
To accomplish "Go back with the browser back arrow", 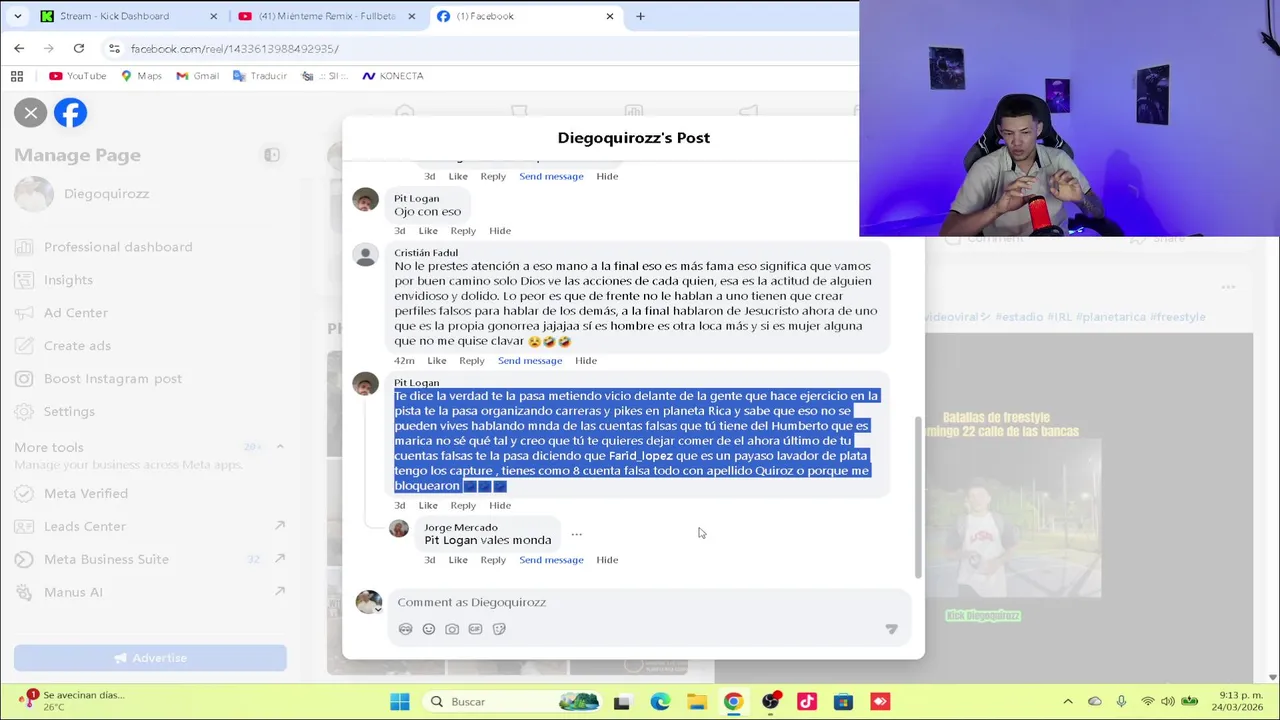I will coord(19,48).
